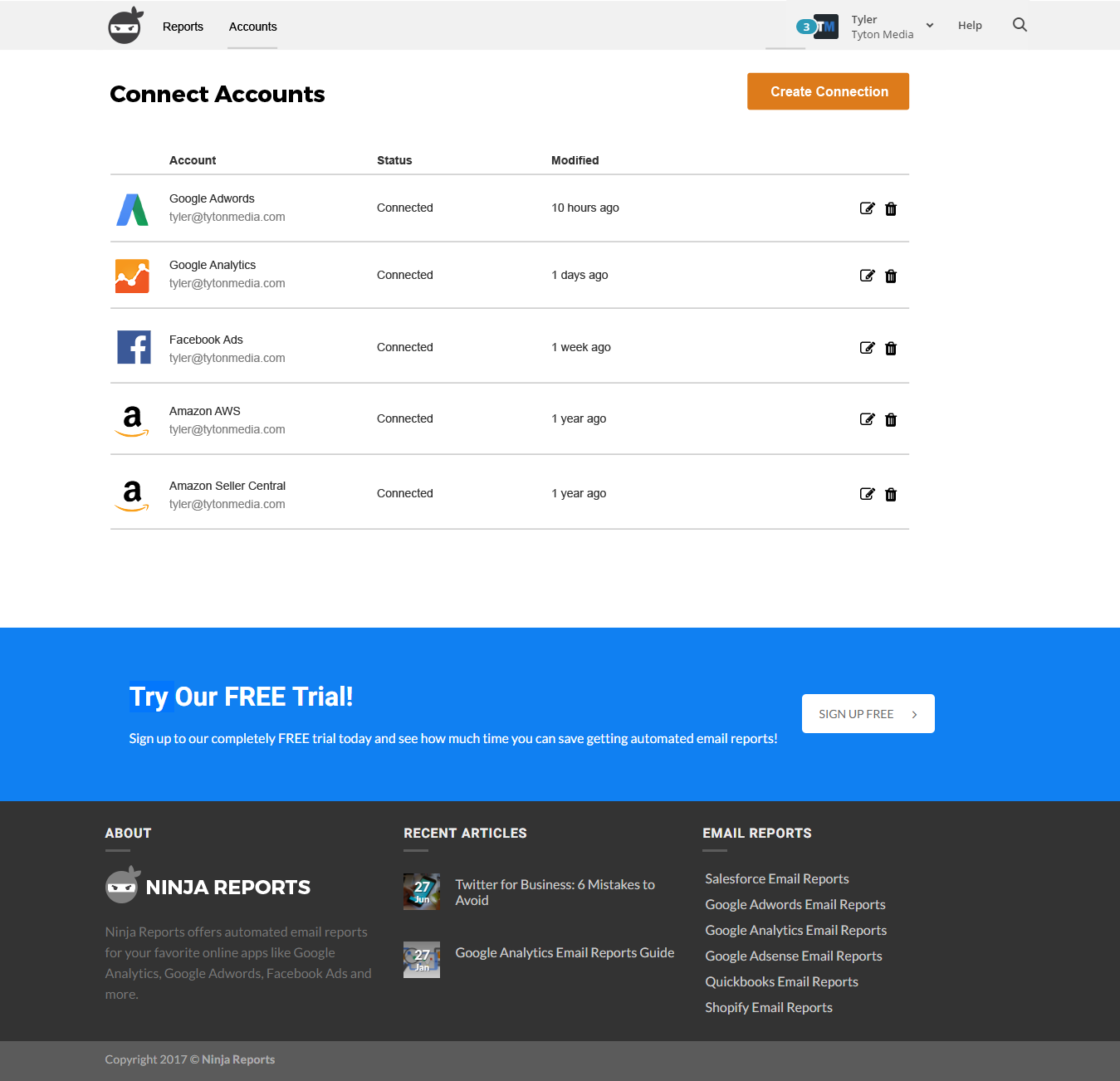Click the Connected status for Google Adwords
The height and width of the screenshot is (1081, 1120).
(405, 208)
